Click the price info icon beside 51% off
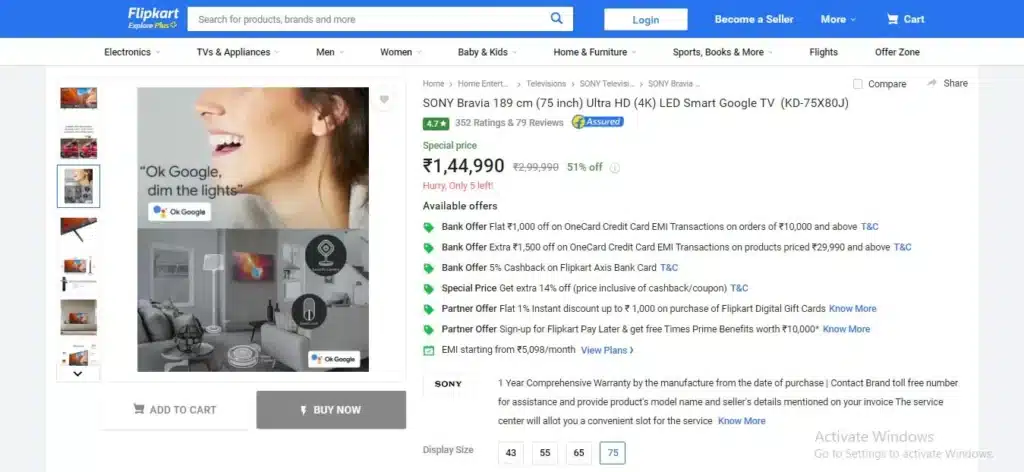The height and width of the screenshot is (472, 1024). coord(615,168)
